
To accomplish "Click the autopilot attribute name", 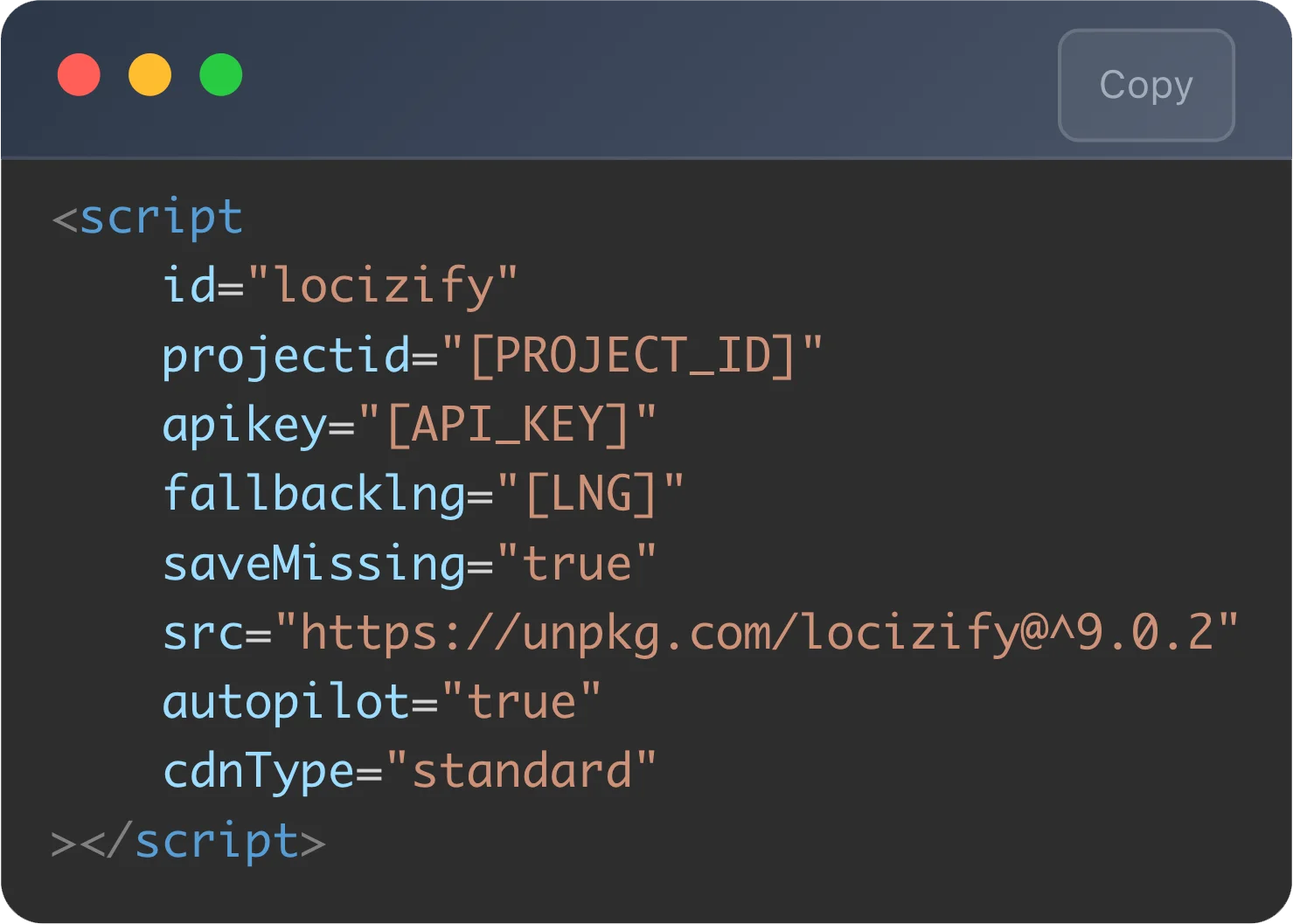I will [286, 702].
